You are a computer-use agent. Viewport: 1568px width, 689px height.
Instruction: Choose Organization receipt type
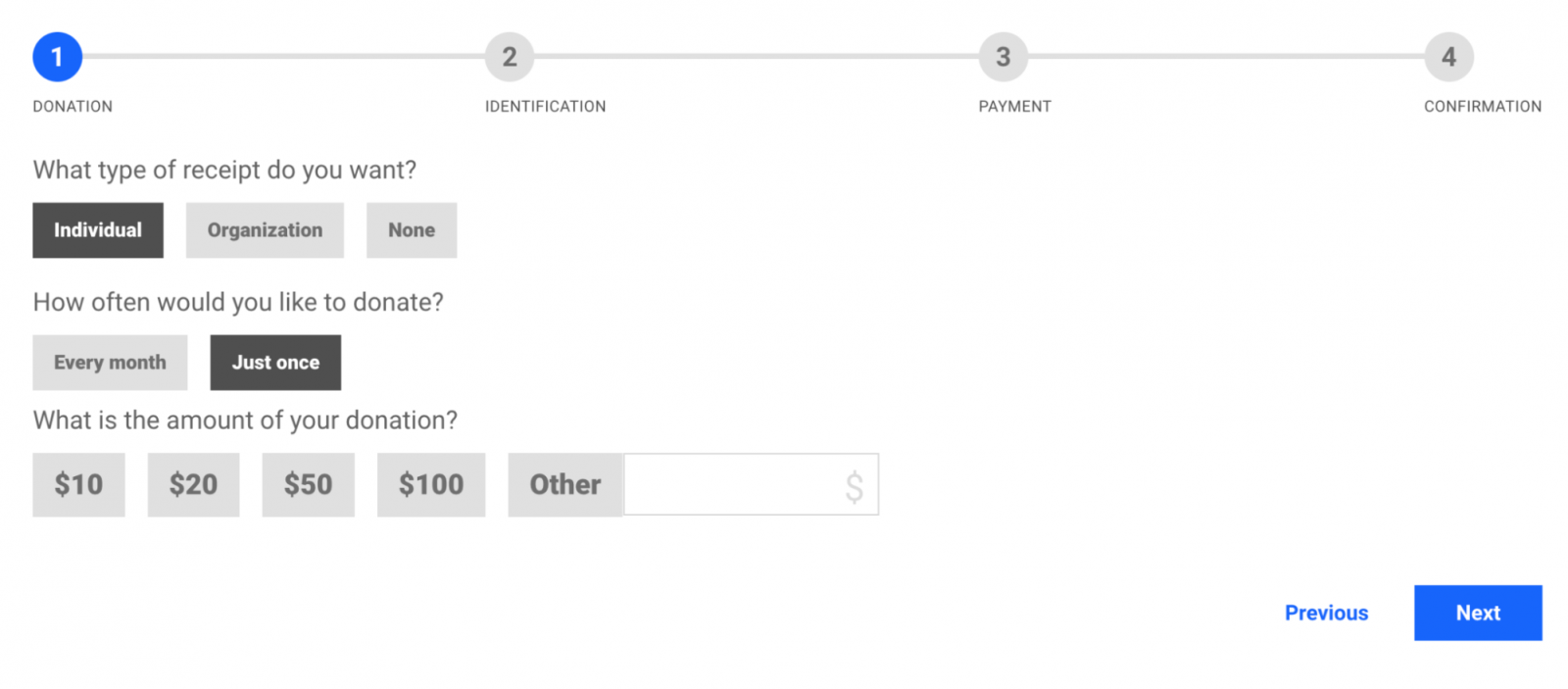[265, 230]
